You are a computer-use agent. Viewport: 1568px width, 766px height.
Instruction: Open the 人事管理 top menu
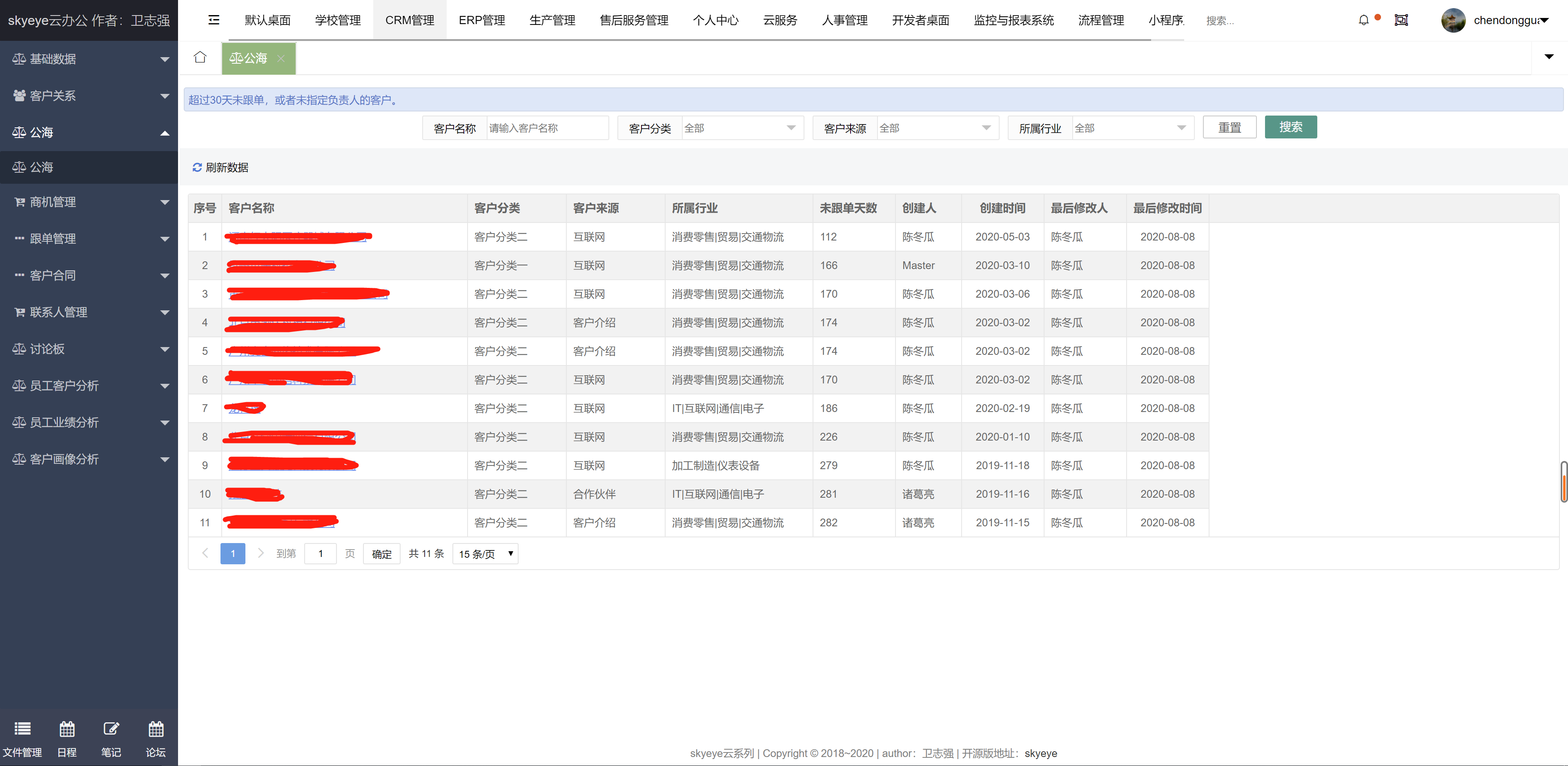pos(844,20)
